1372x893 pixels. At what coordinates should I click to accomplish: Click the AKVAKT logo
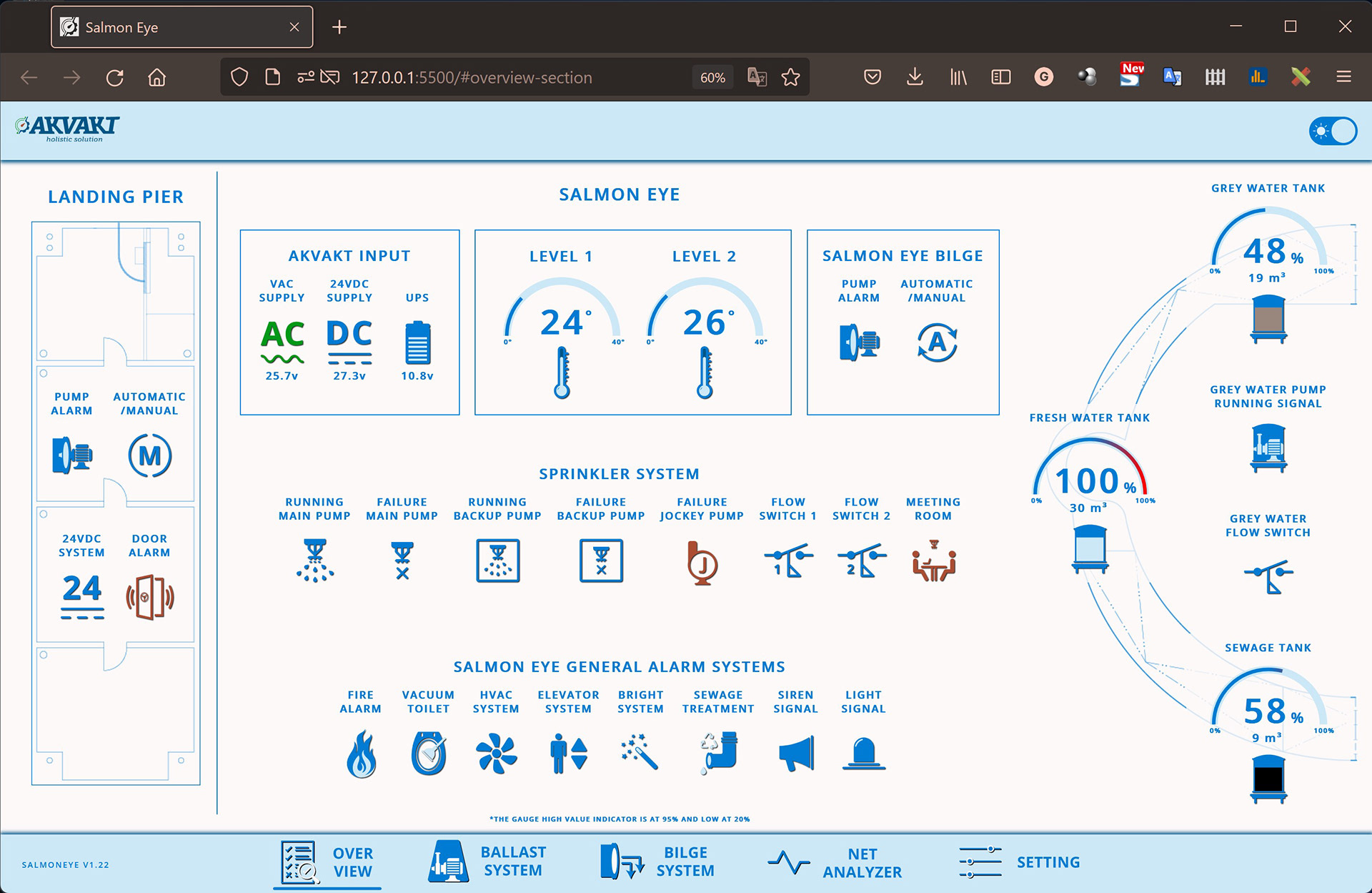coord(68,129)
